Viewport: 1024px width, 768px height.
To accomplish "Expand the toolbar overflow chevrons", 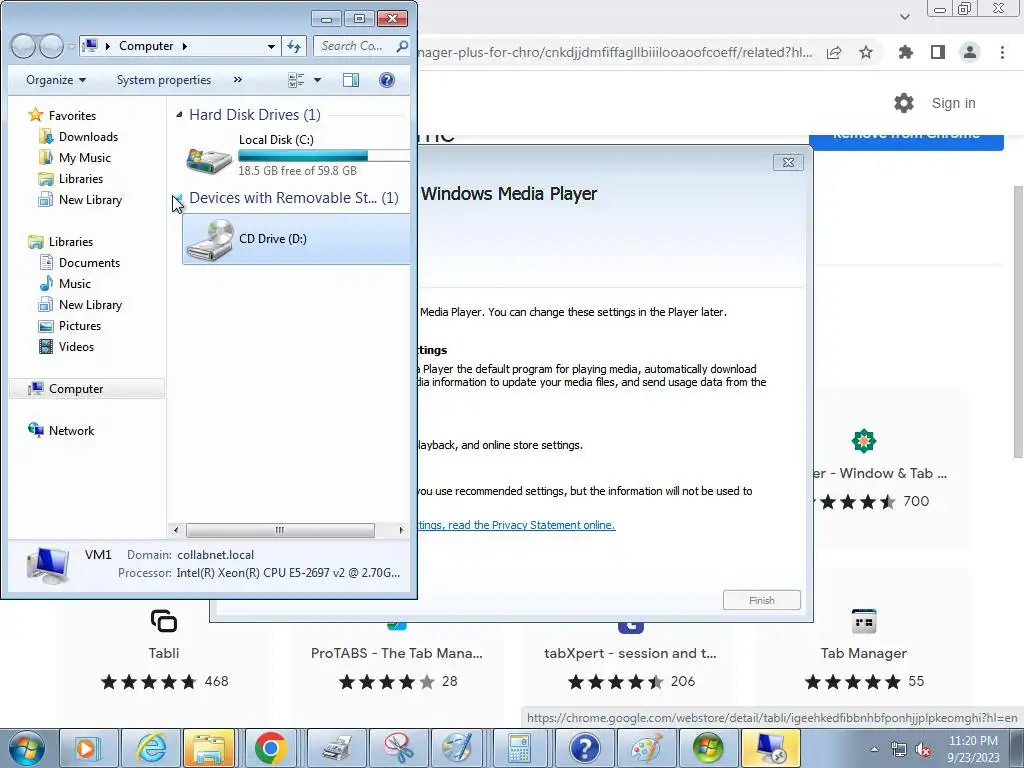I will (x=238, y=80).
